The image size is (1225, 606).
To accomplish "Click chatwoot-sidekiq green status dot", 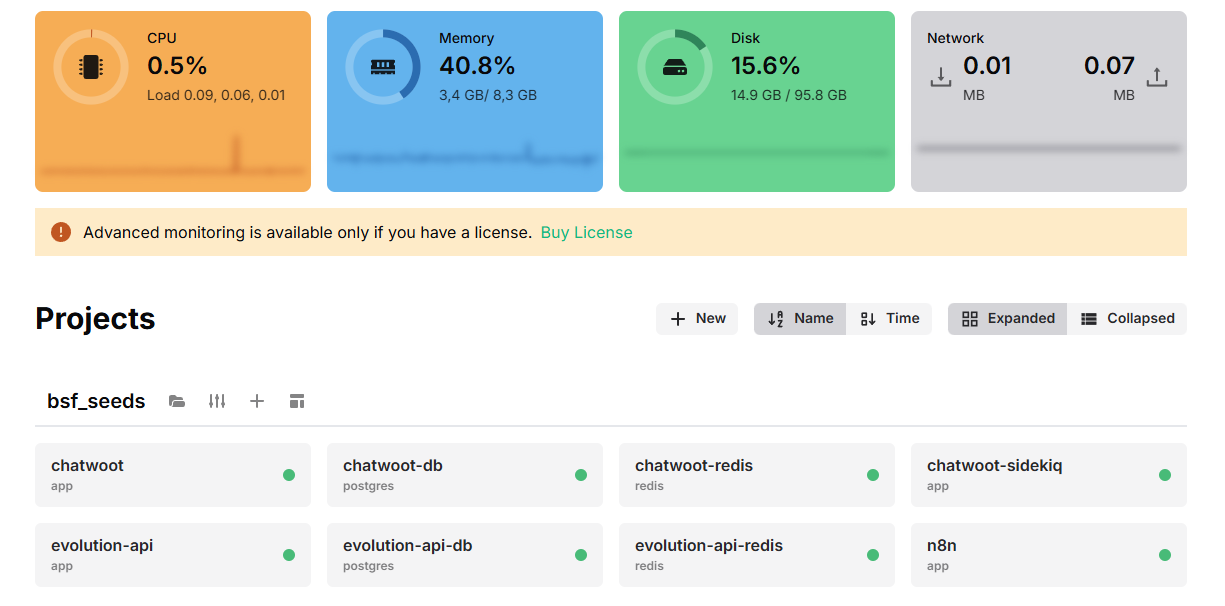I will coord(1165,475).
